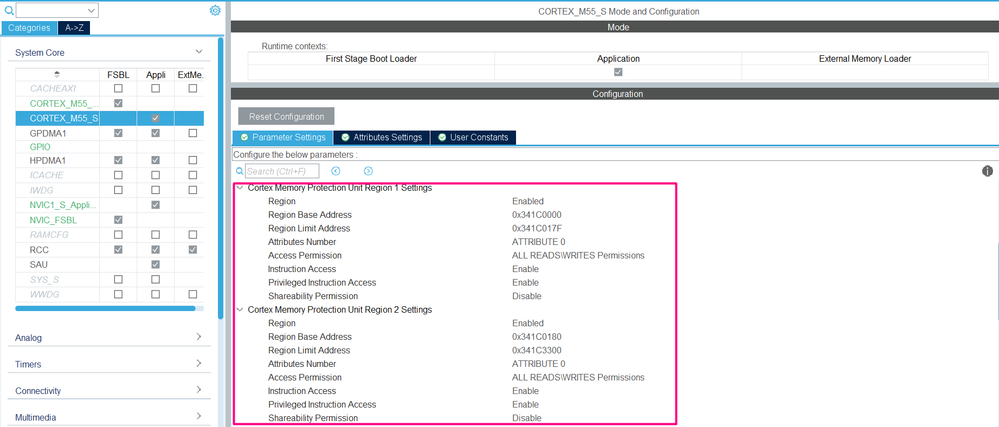This screenshot has height=427, width=999.
Task: Click the magnifier icon next to the parameter search field
Action: click(x=240, y=171)
